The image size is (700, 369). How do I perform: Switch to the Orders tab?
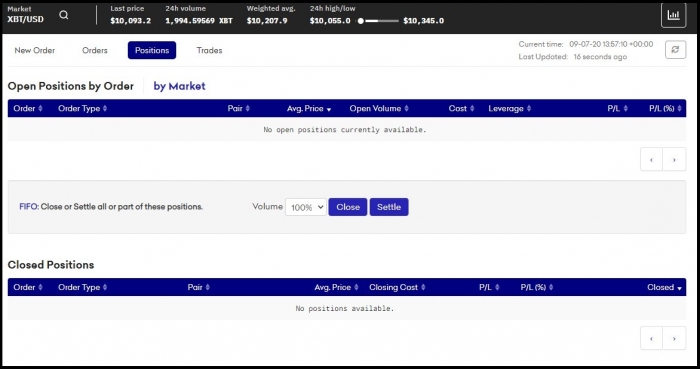pyautogui.click(x=95, y=50)
